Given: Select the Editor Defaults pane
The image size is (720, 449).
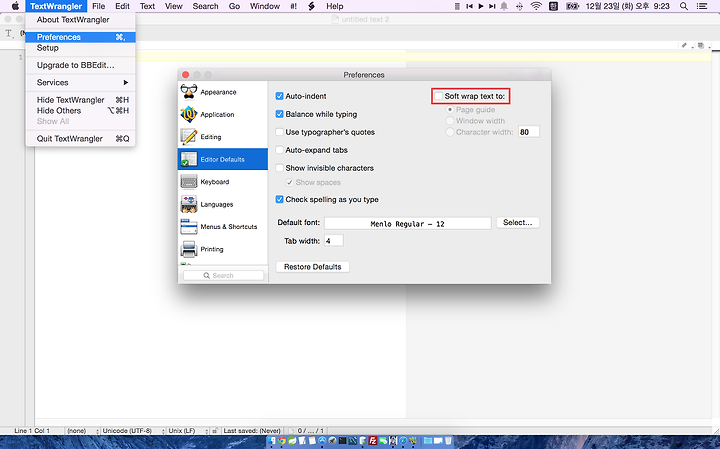Looking at the screenshot, I should 222,159.
